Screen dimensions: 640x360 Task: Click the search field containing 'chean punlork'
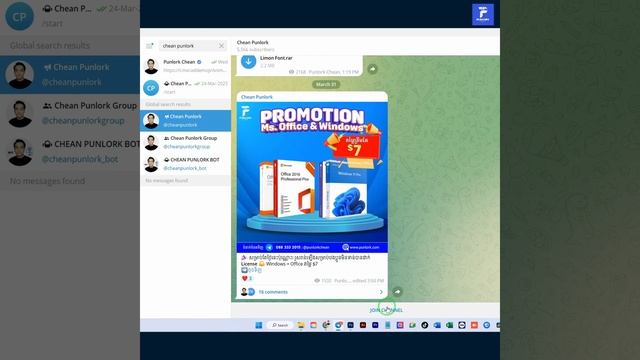pyautogui.click(x=193, y=46)
